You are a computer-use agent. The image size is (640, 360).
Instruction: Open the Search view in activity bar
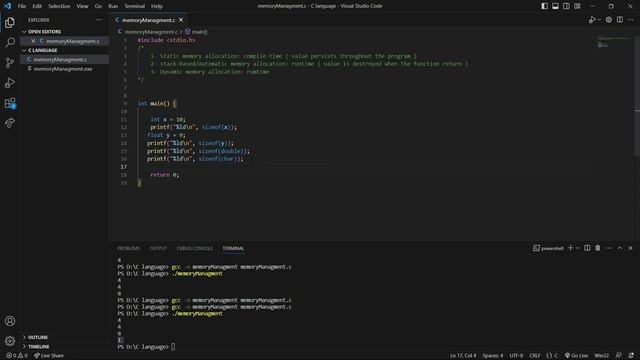10,42
